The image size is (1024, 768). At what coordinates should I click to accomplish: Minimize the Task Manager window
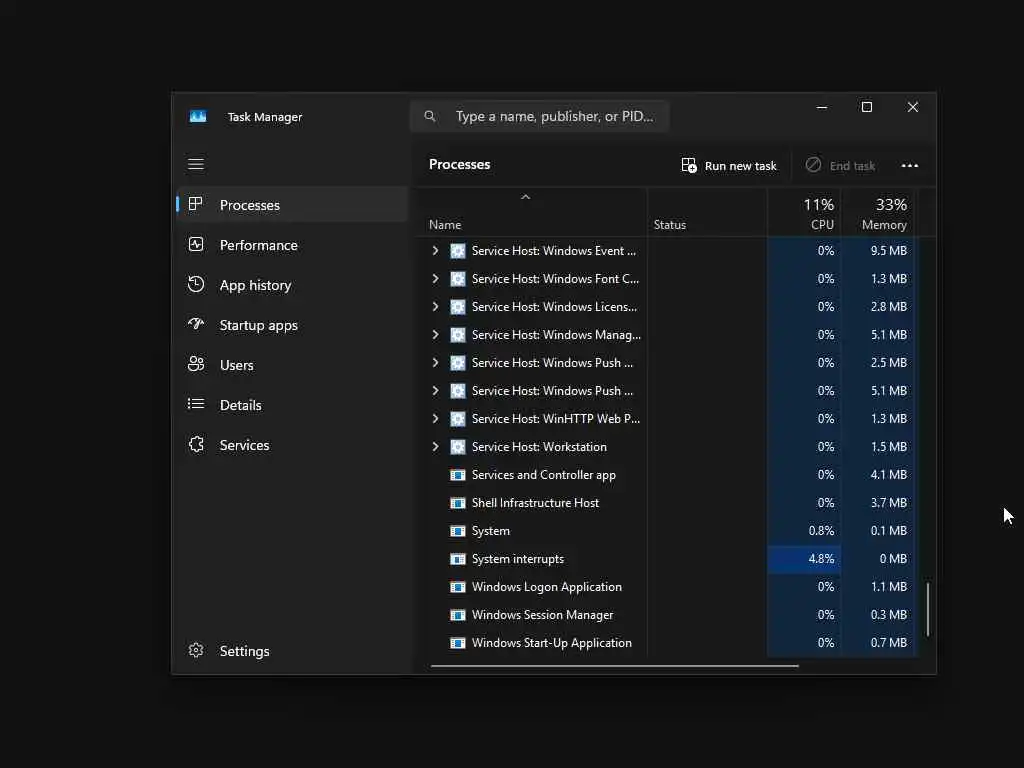tap(822, 107)
